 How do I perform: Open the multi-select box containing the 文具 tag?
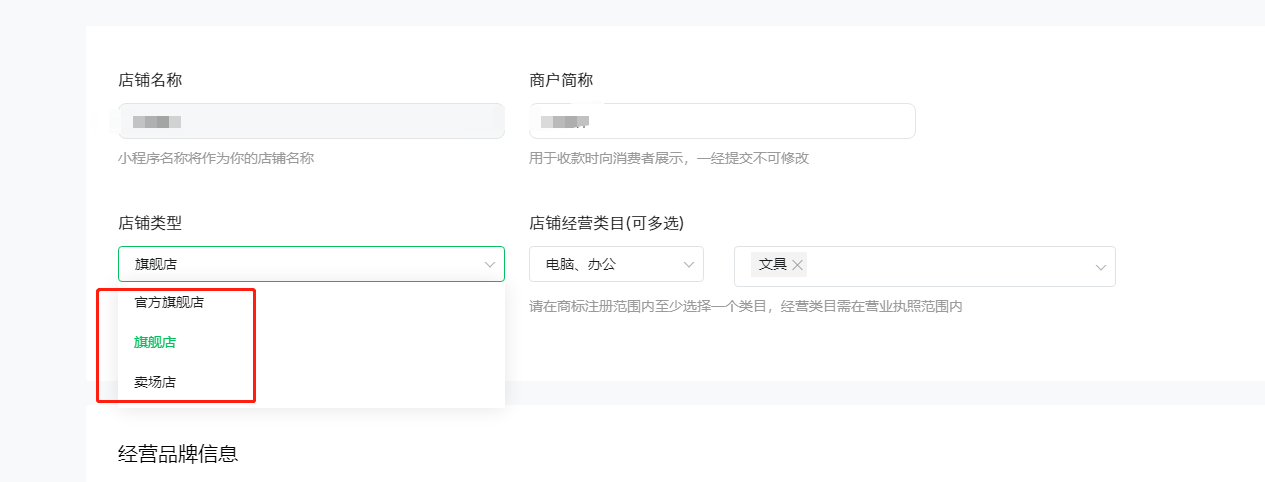[x=925, y=266]
